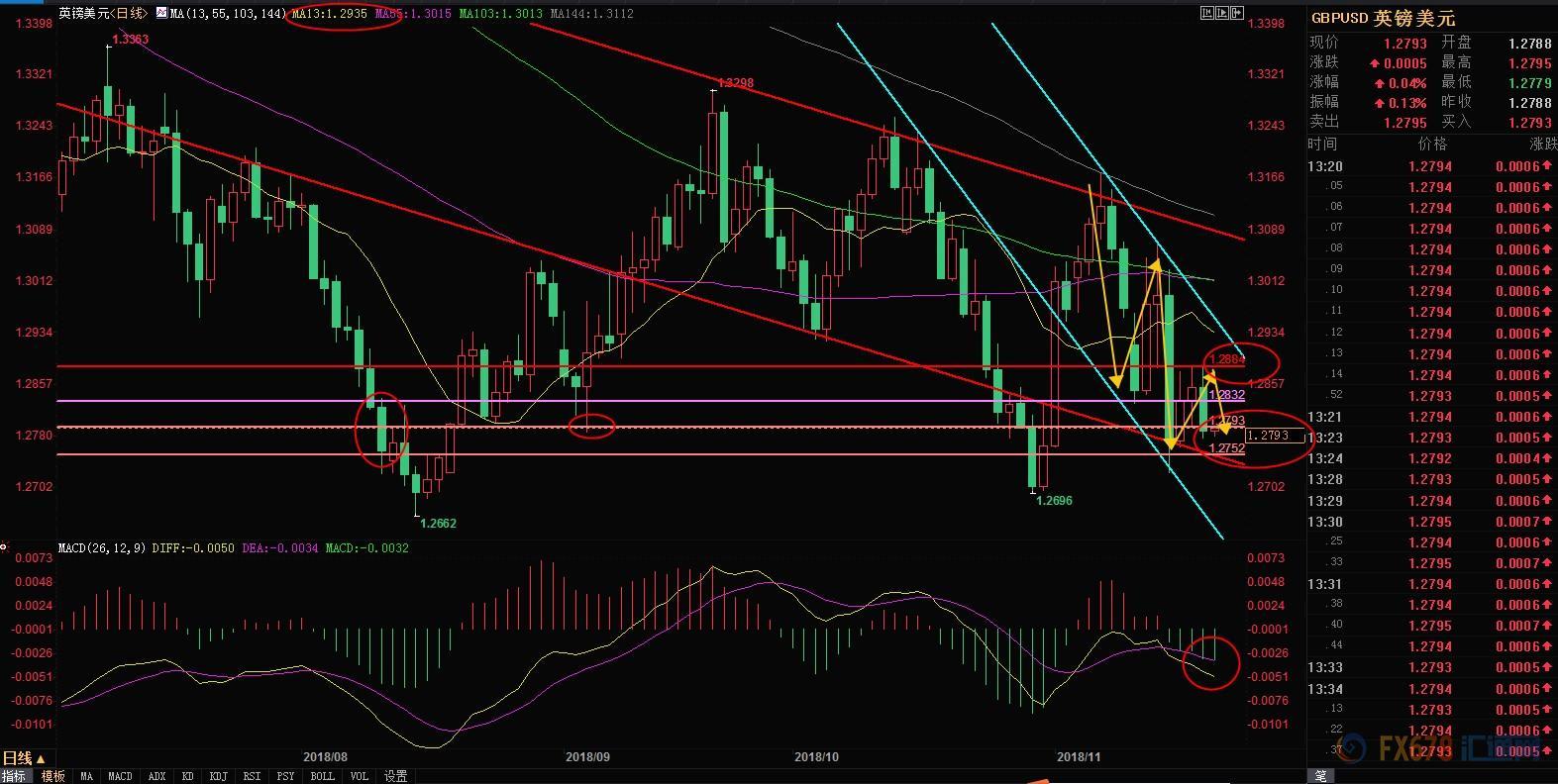Click the MA13:1.2935 value
This screenshot has height=784, width=1558.
[x=330, y=14]
